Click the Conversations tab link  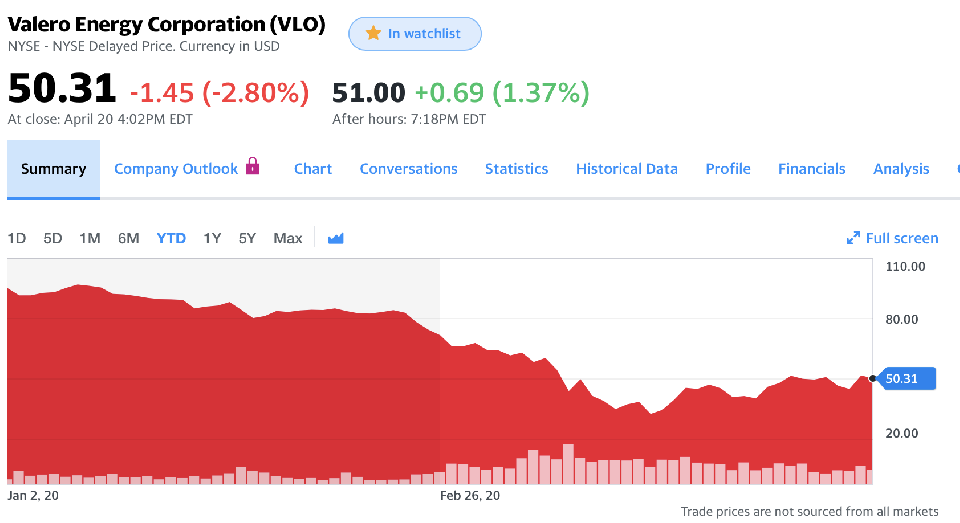[408, 169]
